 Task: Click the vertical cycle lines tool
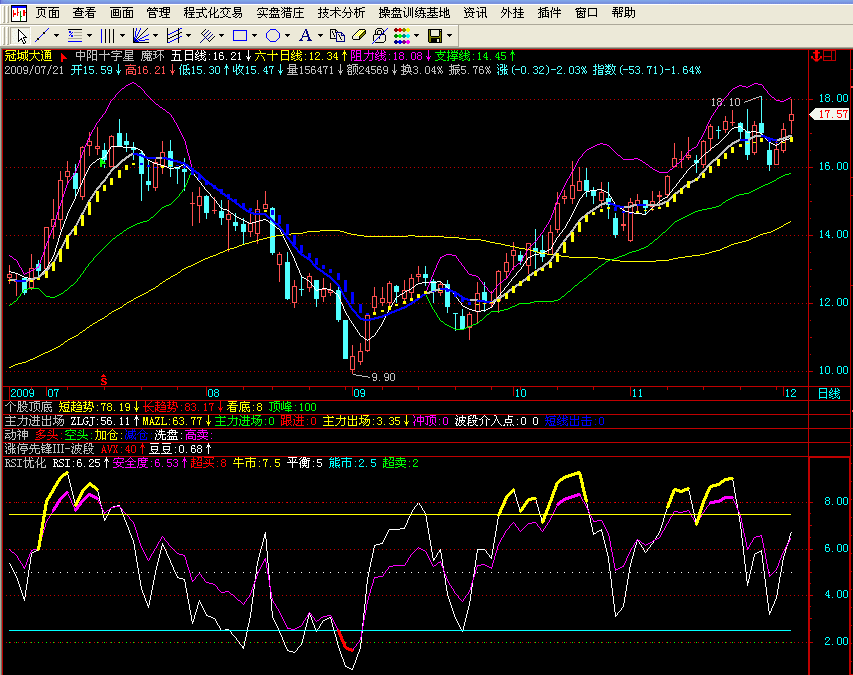pyautogui.click(x=107, y=36)
